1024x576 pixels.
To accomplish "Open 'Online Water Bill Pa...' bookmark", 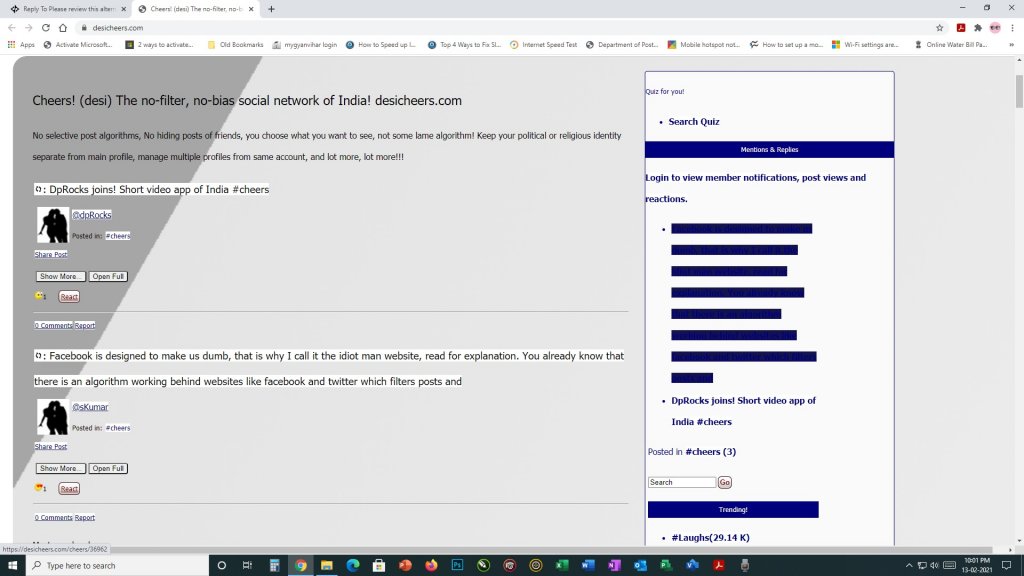I will click(951, 44).
